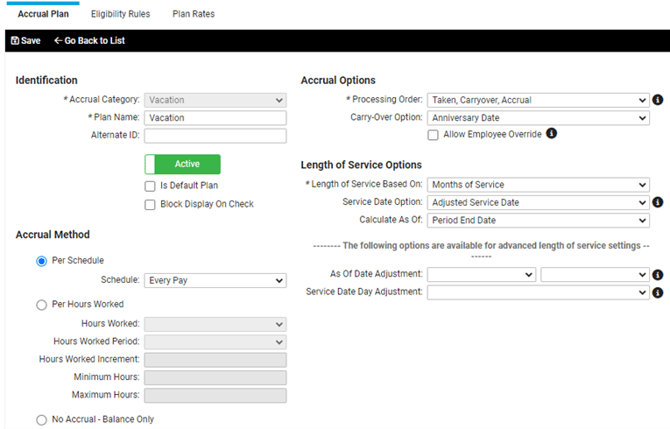Click the Minimum Hours field
This screenshot has width=670, height=429.
215,378
